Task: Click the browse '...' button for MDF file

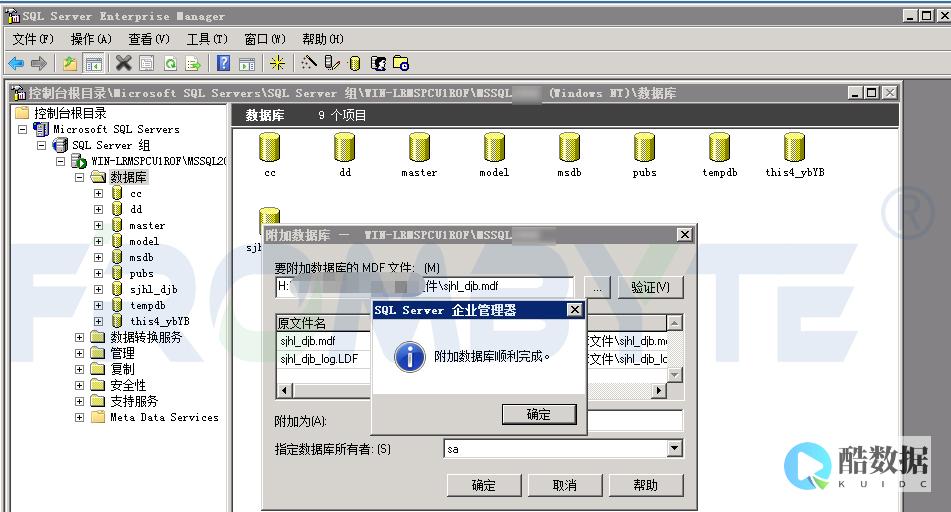Action: (597, 287)
